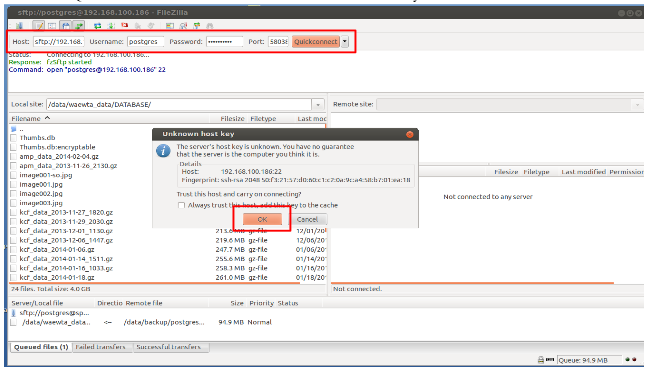655x377 pixels.
Task: Check the box beside amp_data_2014-02-04.gz
Action: 13,156
